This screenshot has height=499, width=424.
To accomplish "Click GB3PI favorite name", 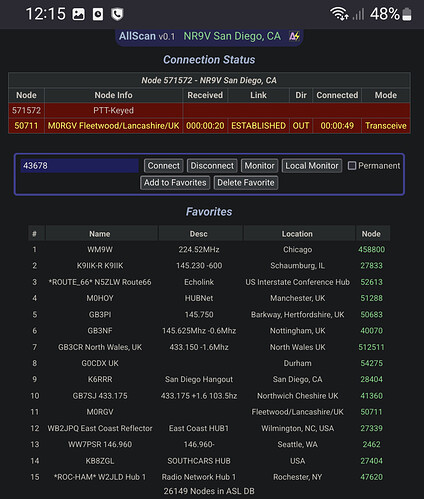I will pos(100,314).
